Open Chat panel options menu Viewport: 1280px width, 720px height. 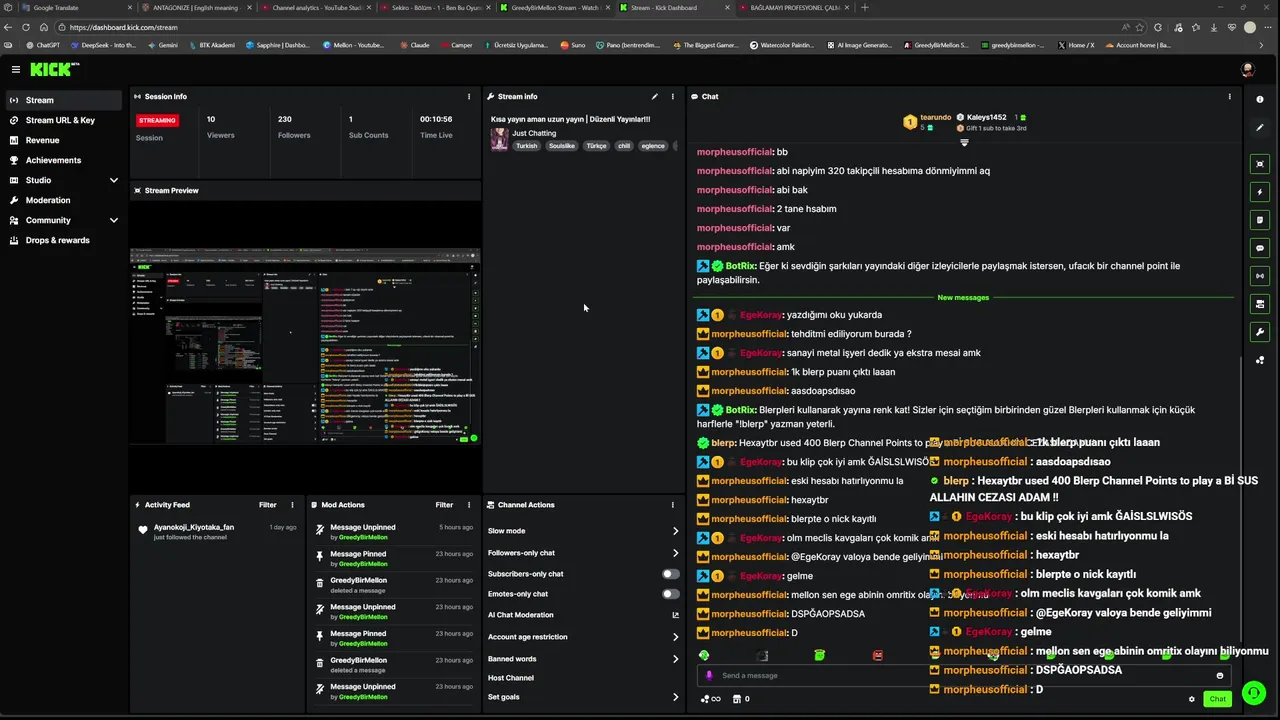(1230, 97)
